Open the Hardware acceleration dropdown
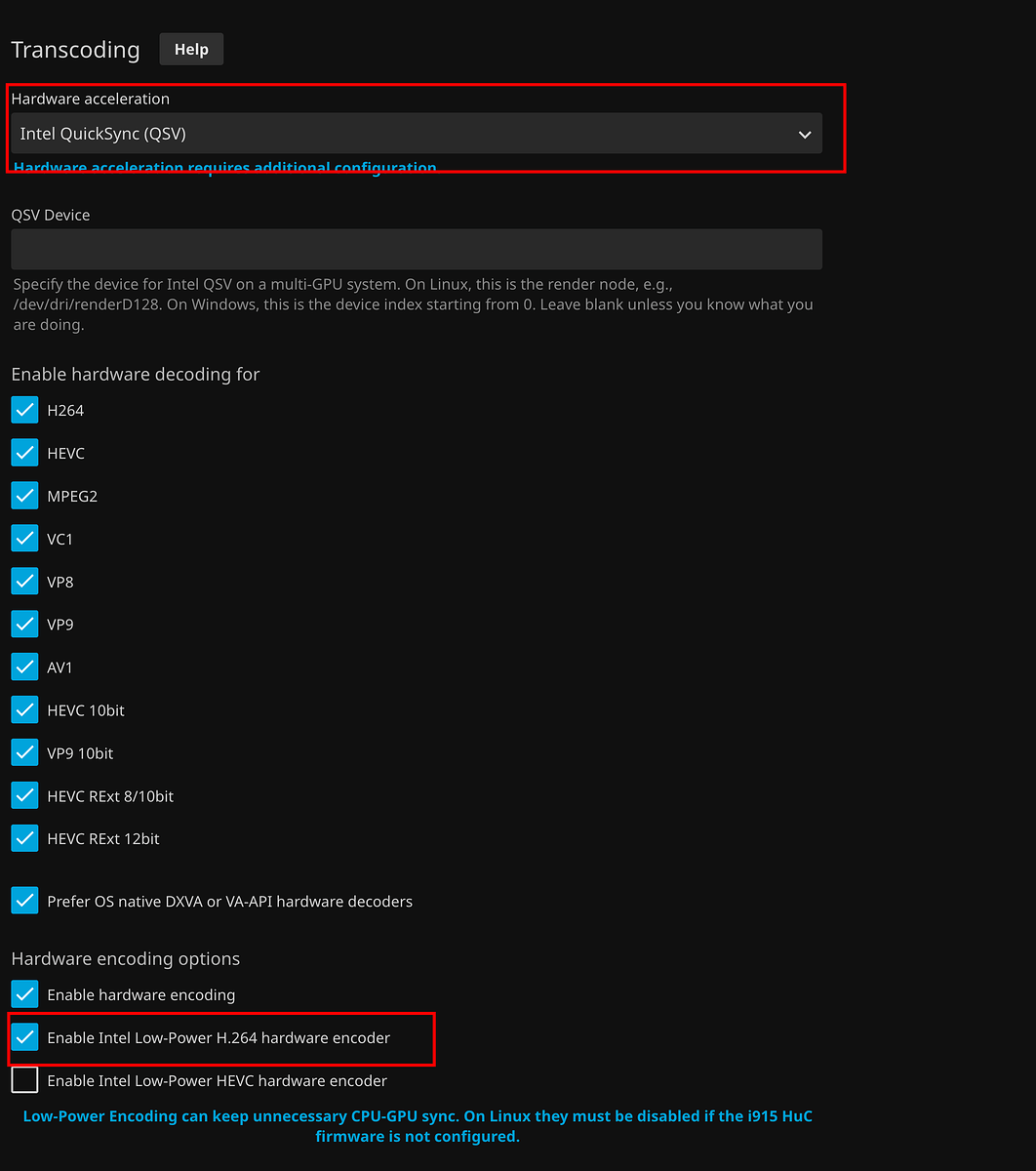 pyautogui.click(x=417, y=134)
